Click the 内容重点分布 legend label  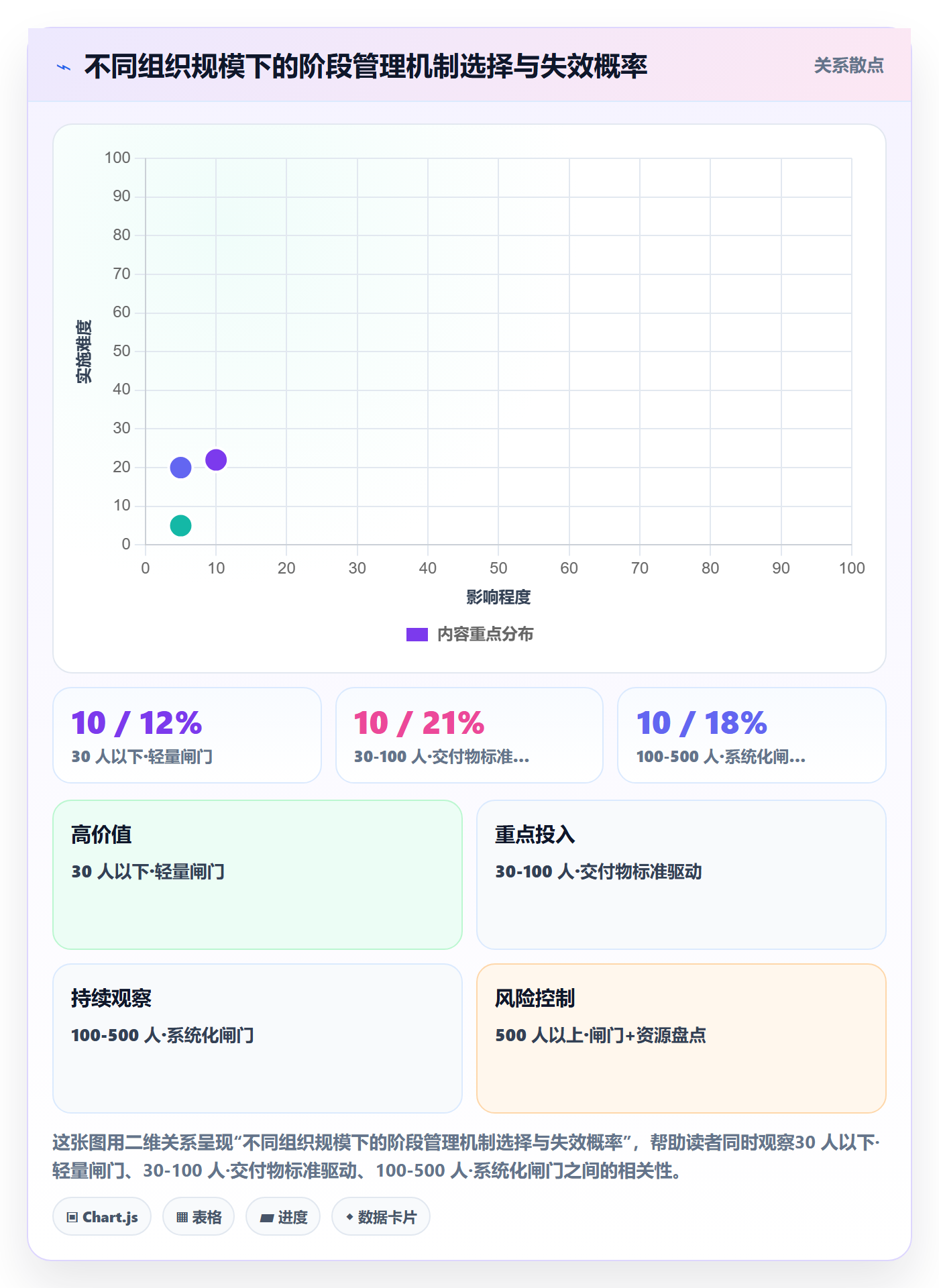tap(485, 635)
